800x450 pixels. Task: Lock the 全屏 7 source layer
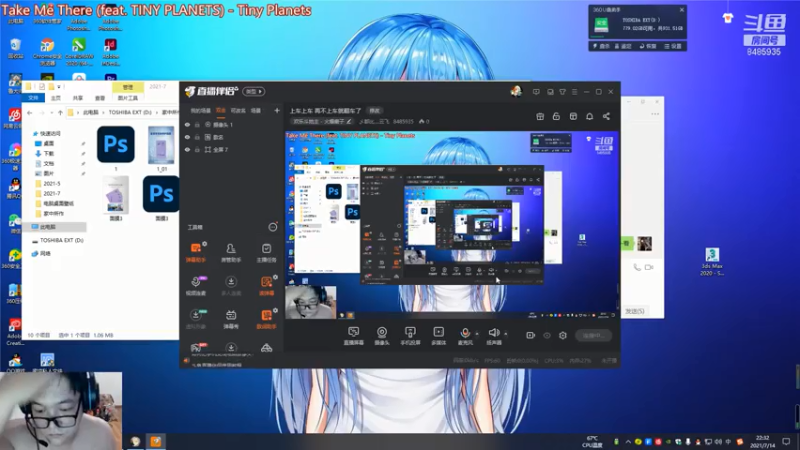[x=197, y=149]
